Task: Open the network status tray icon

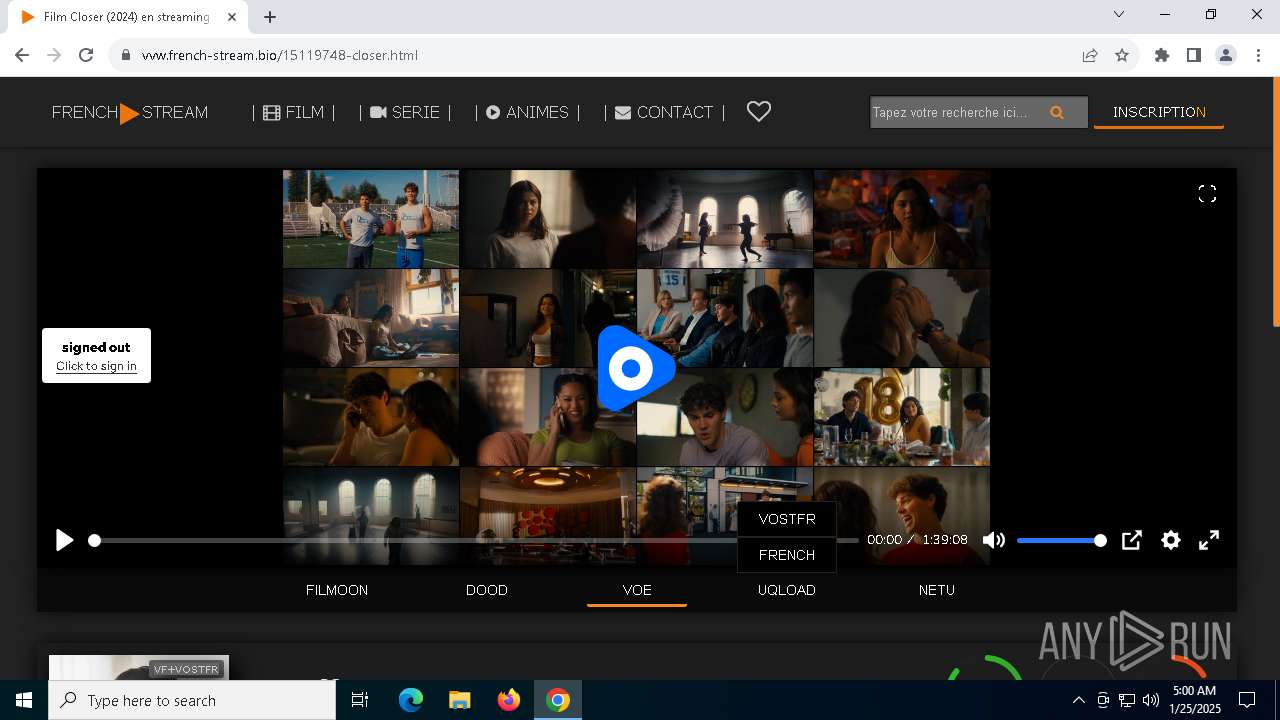Action: (1127, 700)
